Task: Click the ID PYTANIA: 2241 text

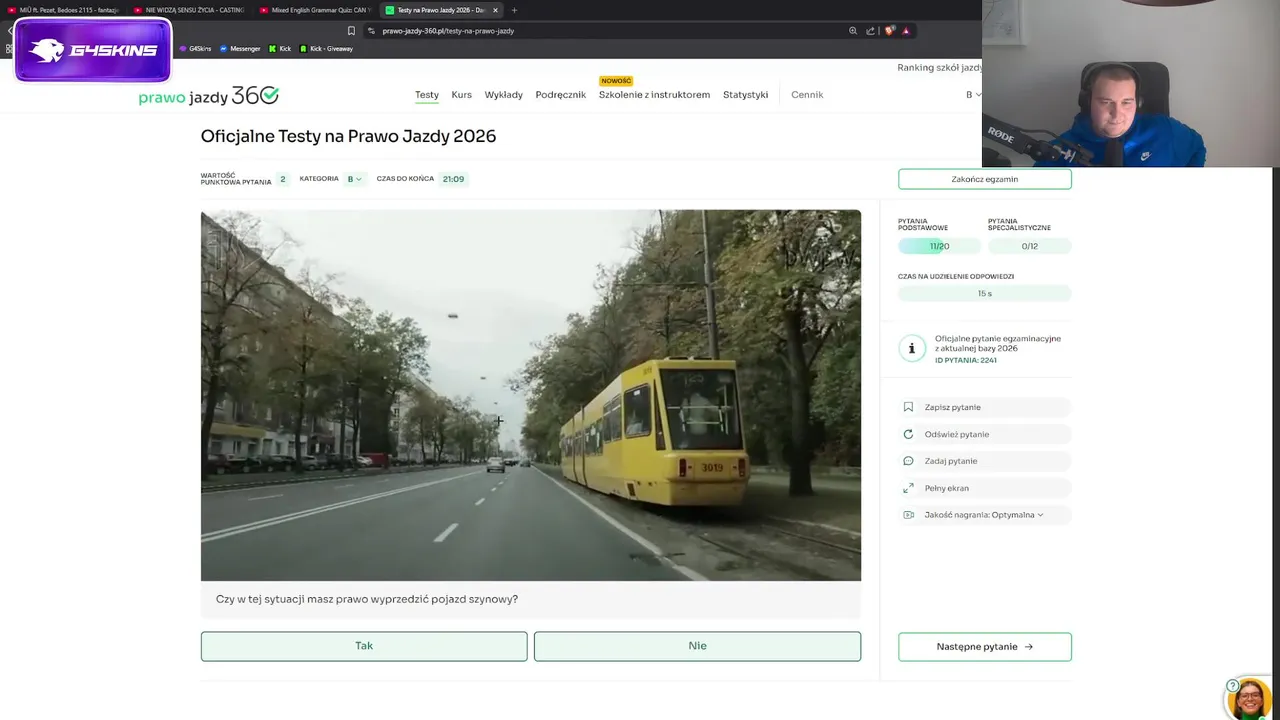Action: point(966,360)
